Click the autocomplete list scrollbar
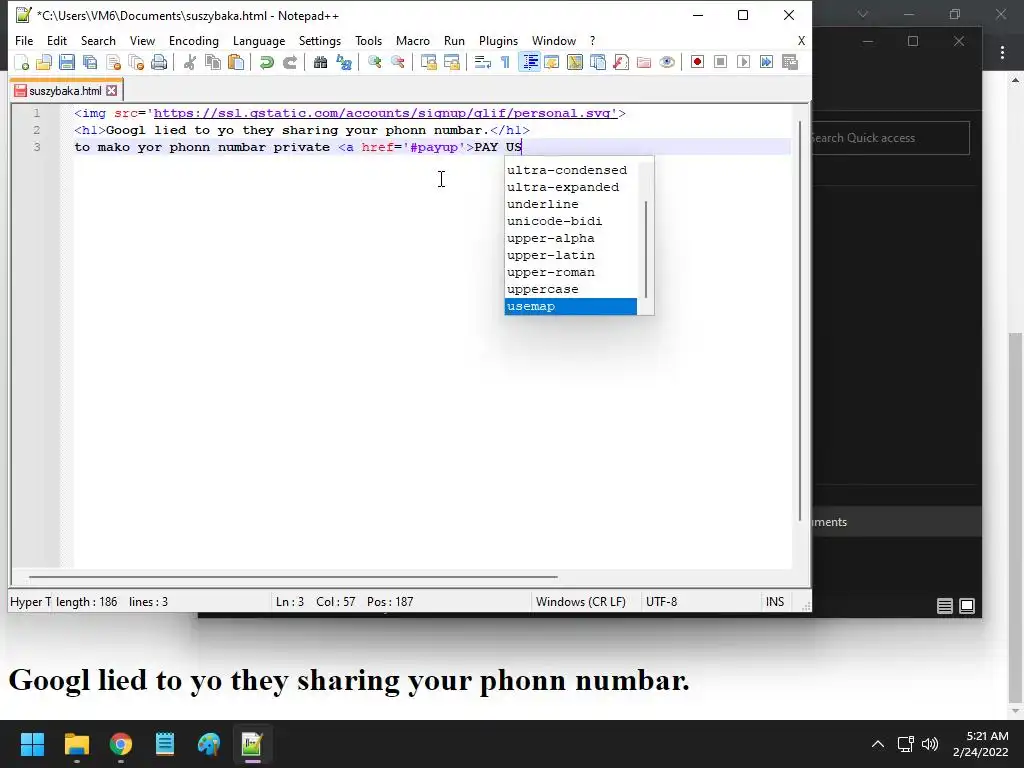Image resolution: width=1024 pixels, height=768 pixels. [646, 248]
